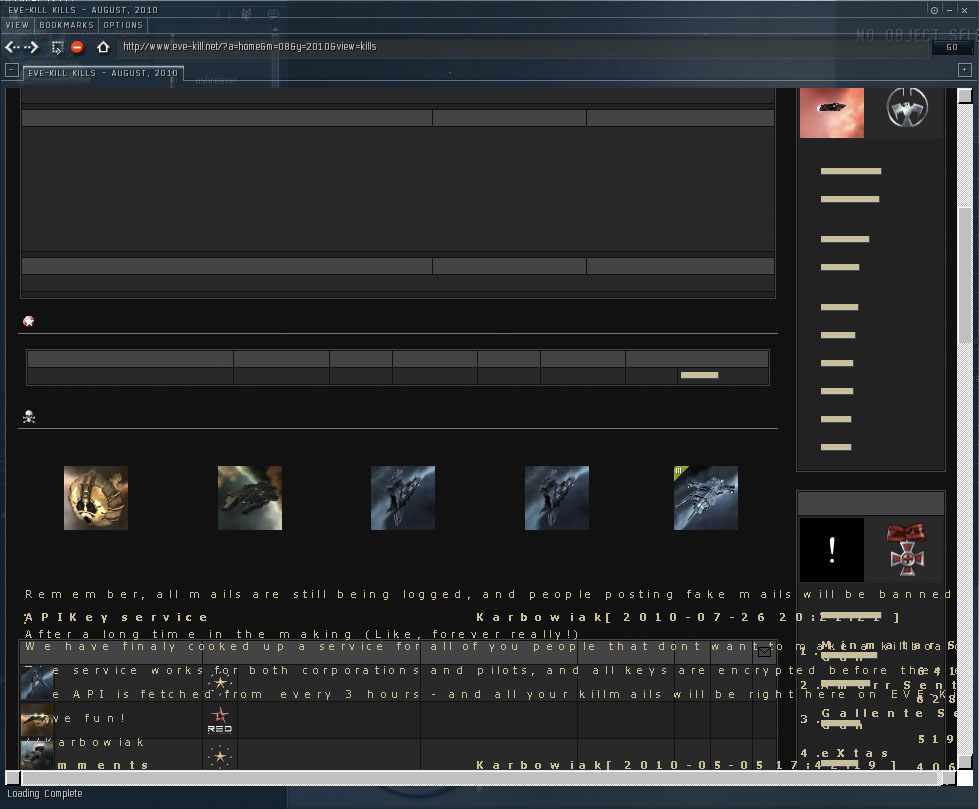The height and width of the screenshot is (809, 979).
Task: Click 'eXtas' entry in the side ranking
Action: point(854,753)
